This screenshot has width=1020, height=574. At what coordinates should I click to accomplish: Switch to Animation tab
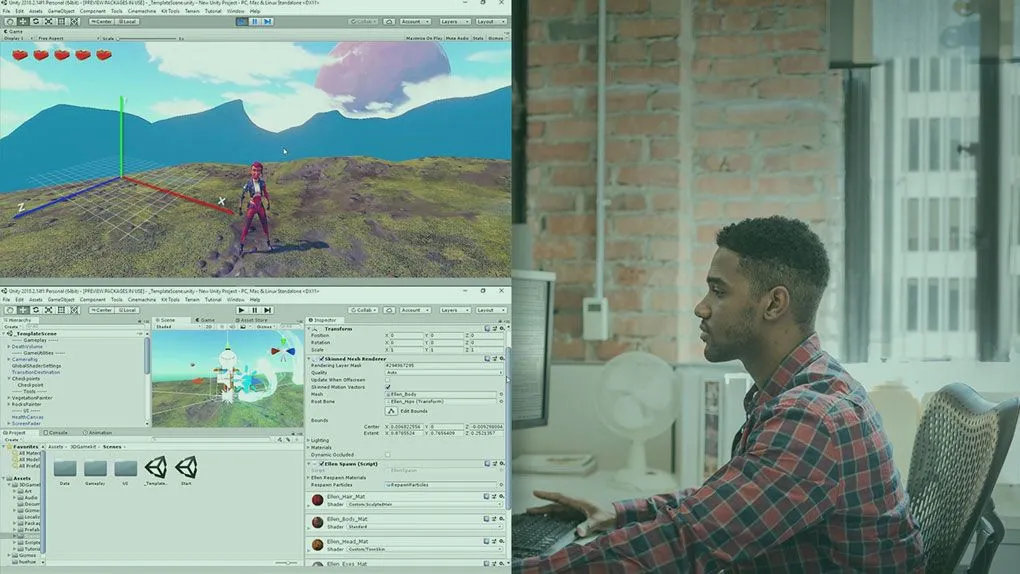[x=98, y=433]
